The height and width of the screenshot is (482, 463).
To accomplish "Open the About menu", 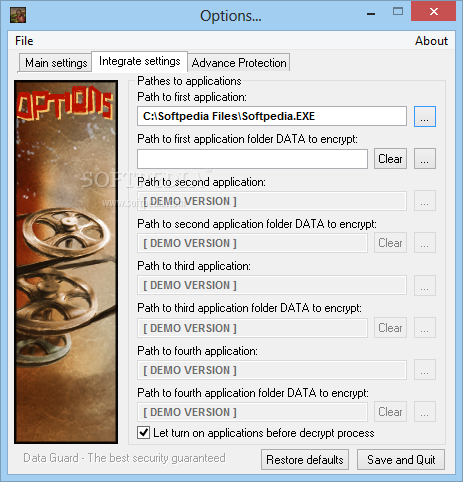I will tap(431, 41).
